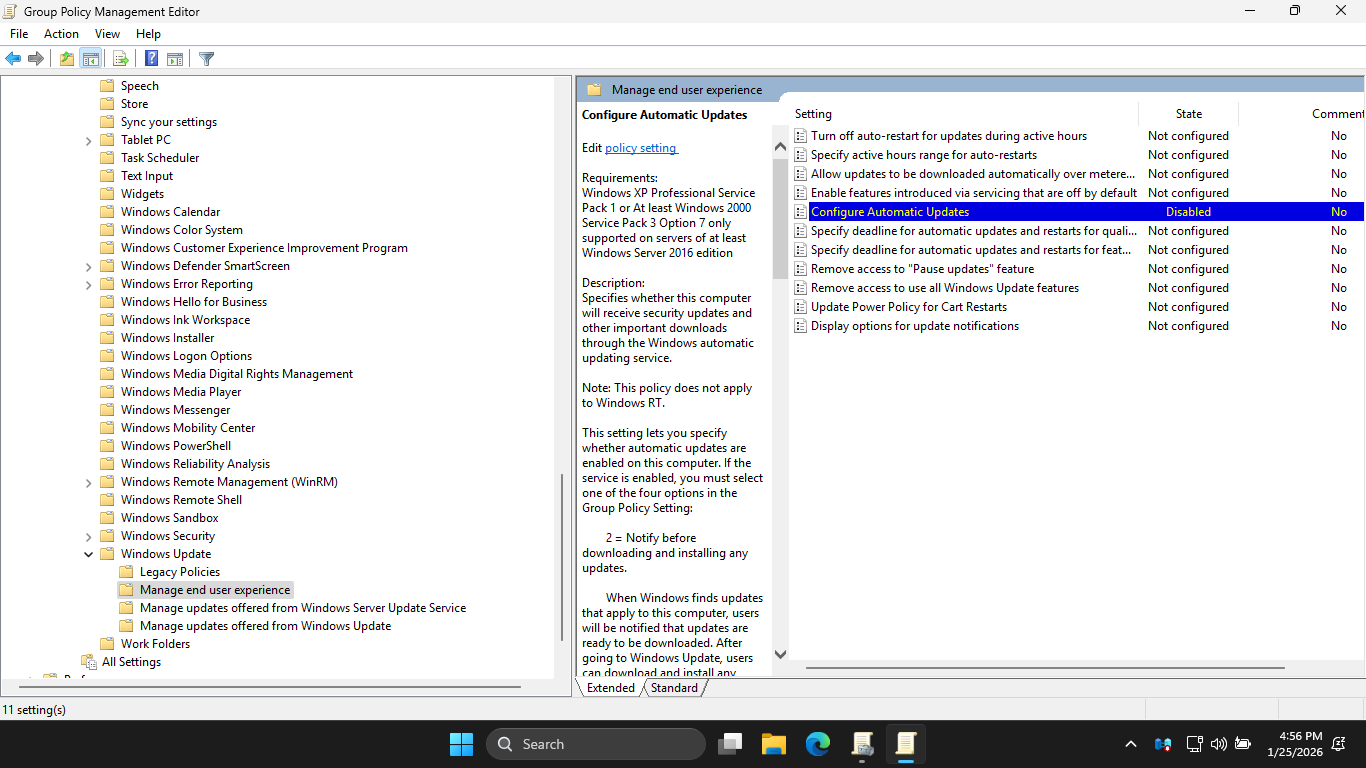Click the Export List toolbar icon

[x=120, y=59]
